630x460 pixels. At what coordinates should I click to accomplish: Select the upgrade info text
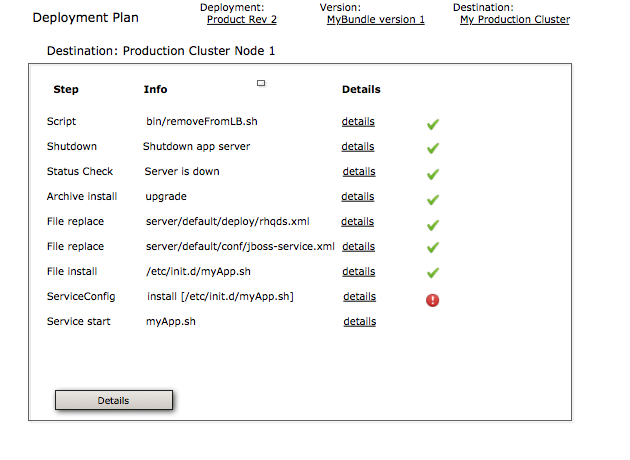point(166,197)
